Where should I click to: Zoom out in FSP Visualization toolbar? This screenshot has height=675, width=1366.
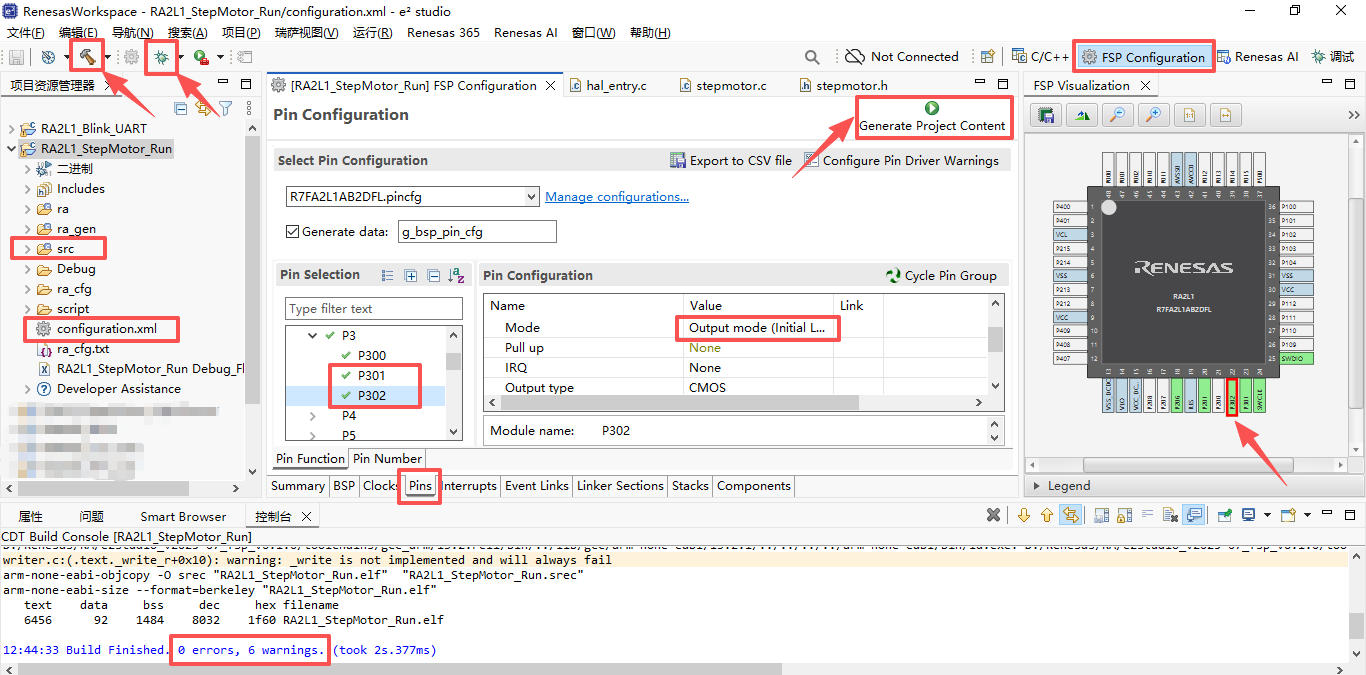tap(1118, 115)
